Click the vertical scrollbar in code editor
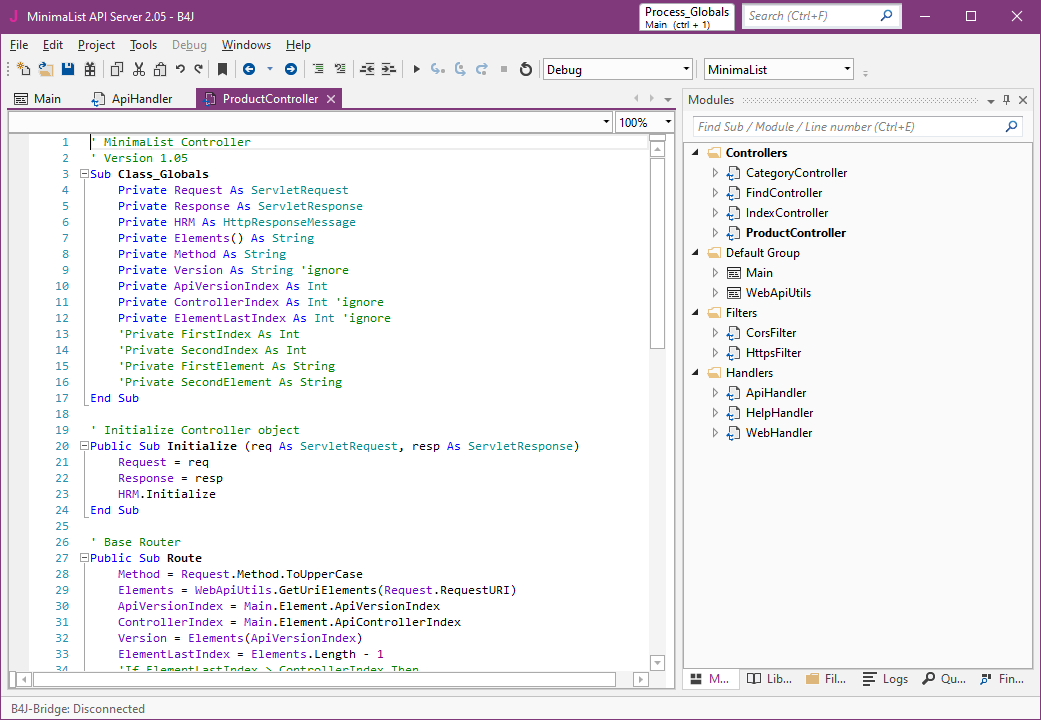Viewport: 1041px width, 720px height. pos(657,250)
